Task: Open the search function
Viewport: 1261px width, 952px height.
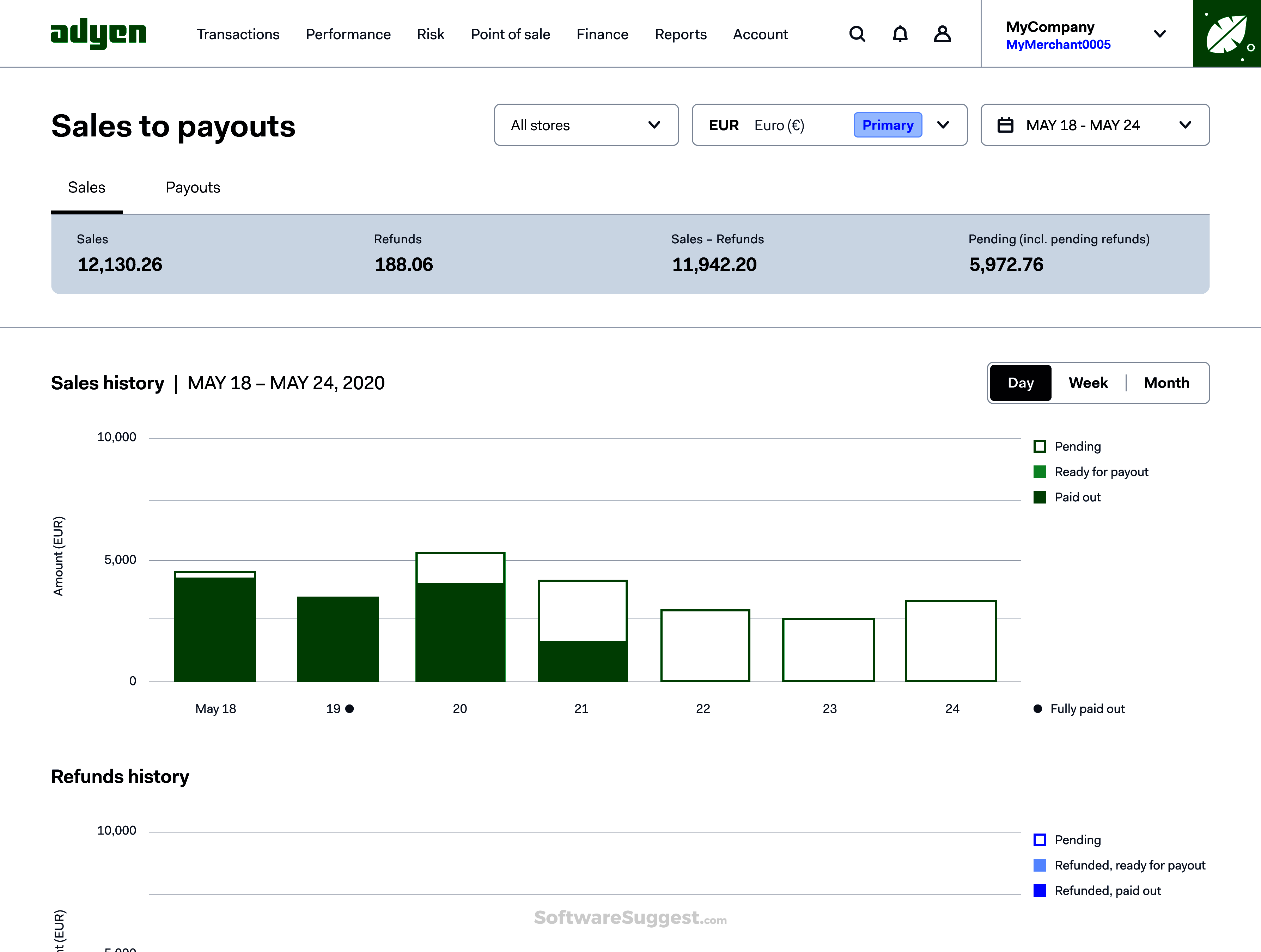Action: (x=857, y=33)
